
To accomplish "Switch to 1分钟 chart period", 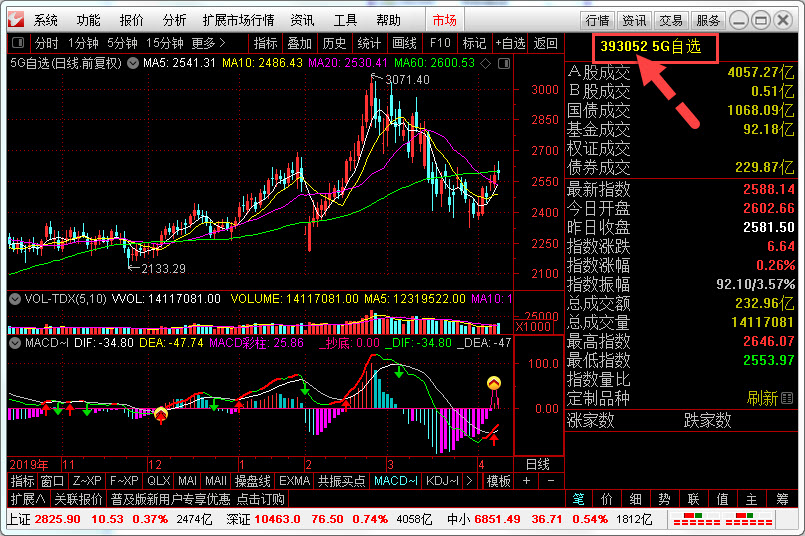I will pyautogui.click(x=83, y=43).
